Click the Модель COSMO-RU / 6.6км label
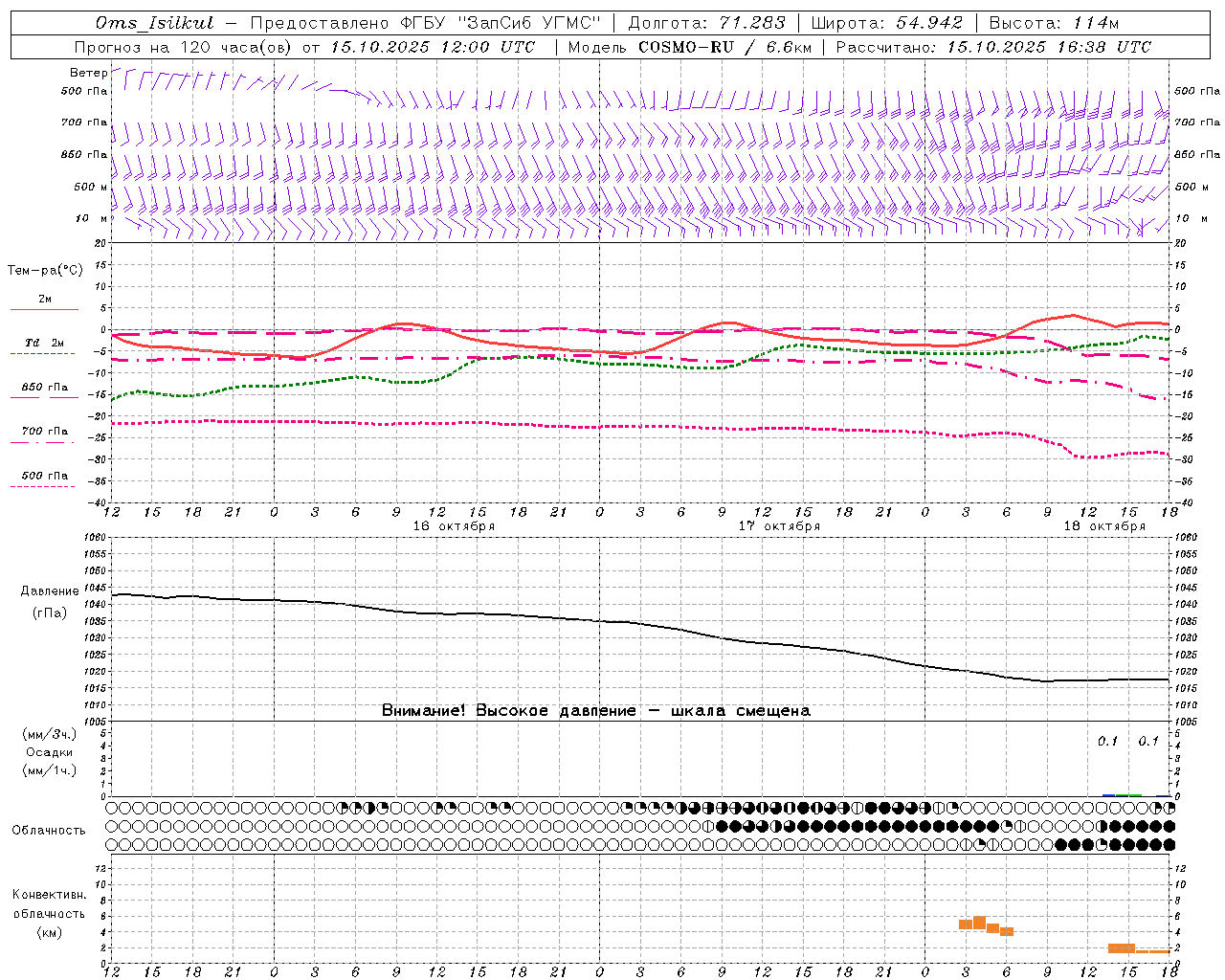This screenshot has height=980, width=1225. click(x=690, y=47)
